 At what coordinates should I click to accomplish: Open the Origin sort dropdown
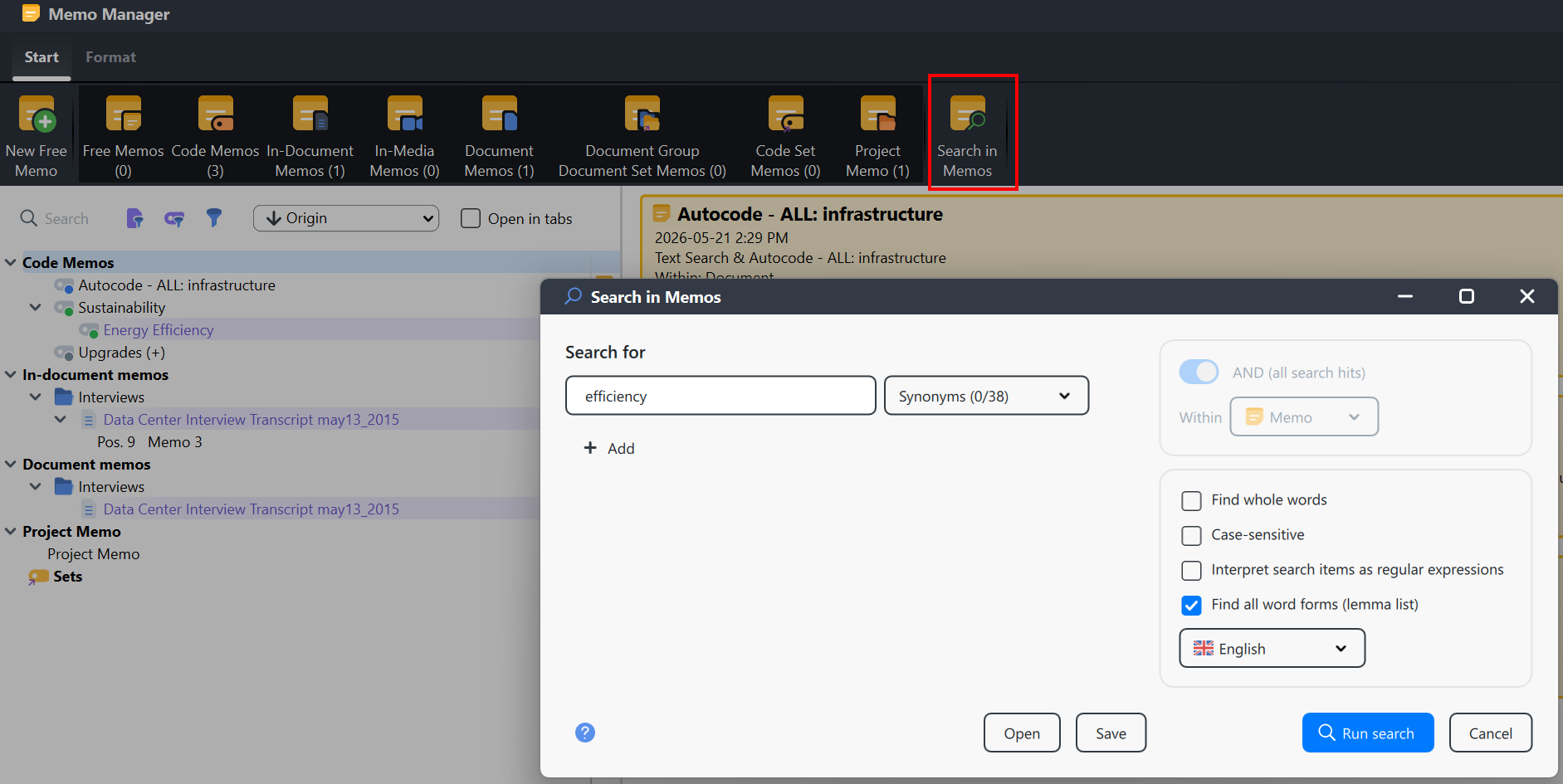pyautogui.click(x=346, y=218)
